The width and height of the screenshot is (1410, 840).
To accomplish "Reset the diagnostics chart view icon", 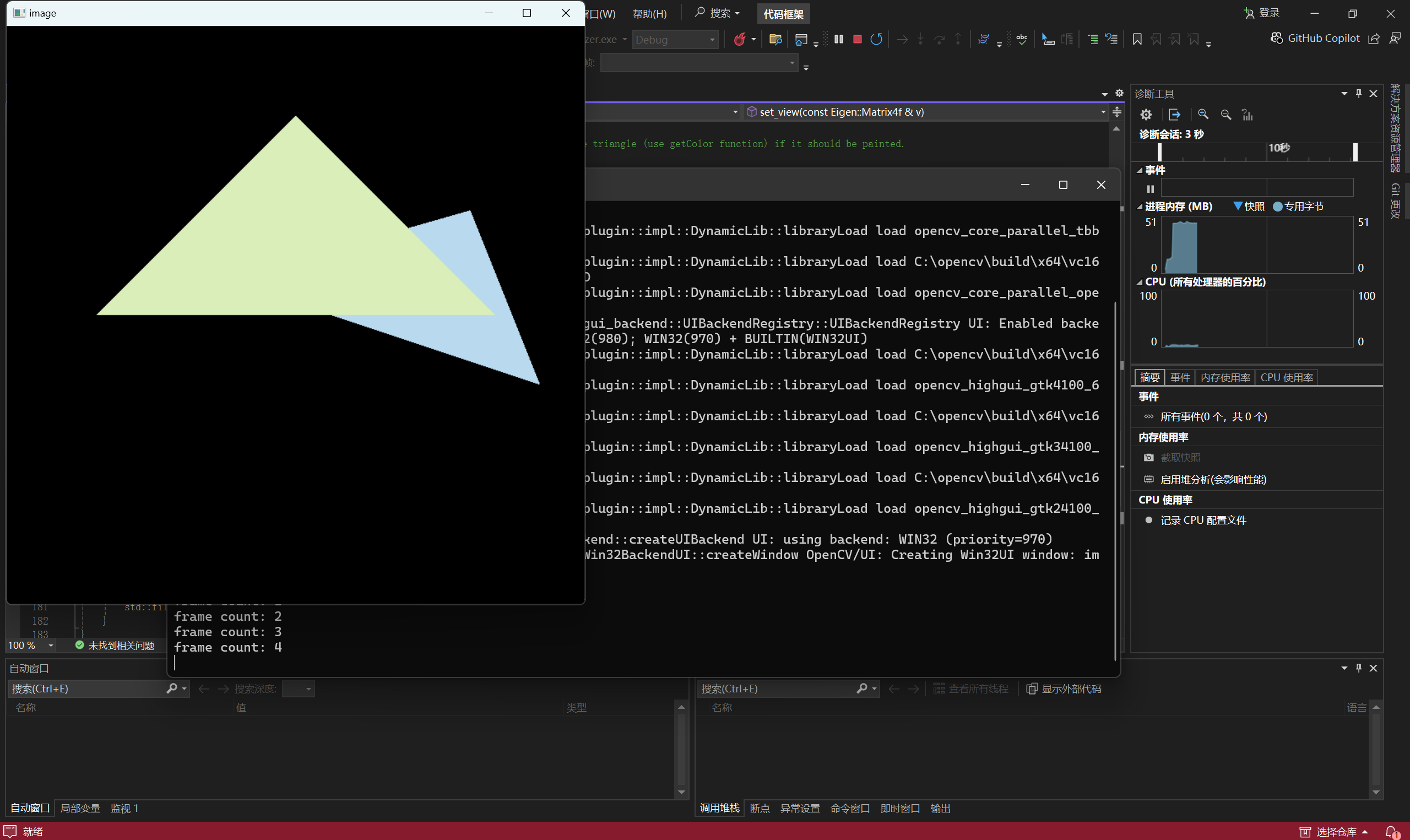I will (x=1248, y=115).
